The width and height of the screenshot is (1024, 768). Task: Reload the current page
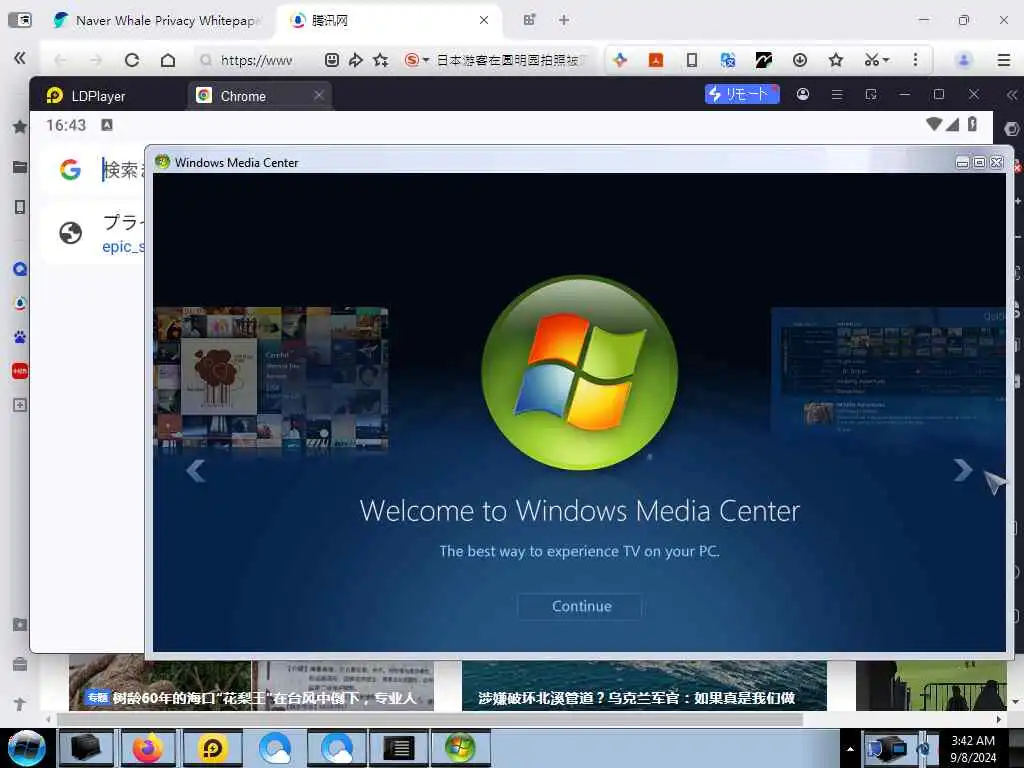(x=132, y=60)
